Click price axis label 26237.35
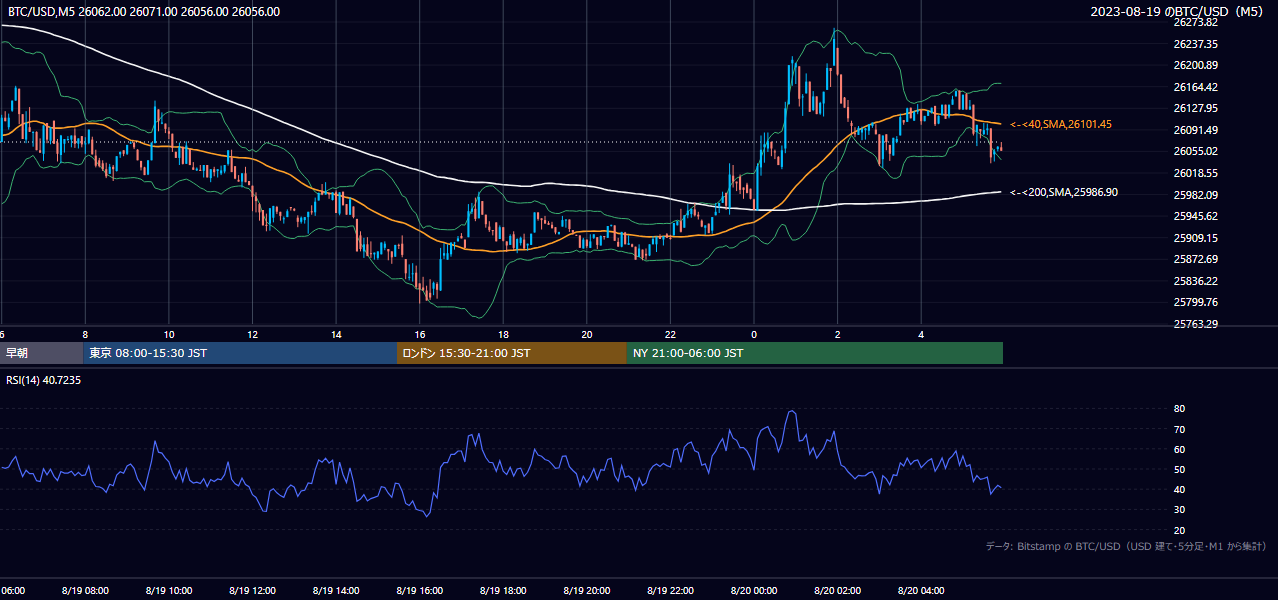 tap(1195, 44)
